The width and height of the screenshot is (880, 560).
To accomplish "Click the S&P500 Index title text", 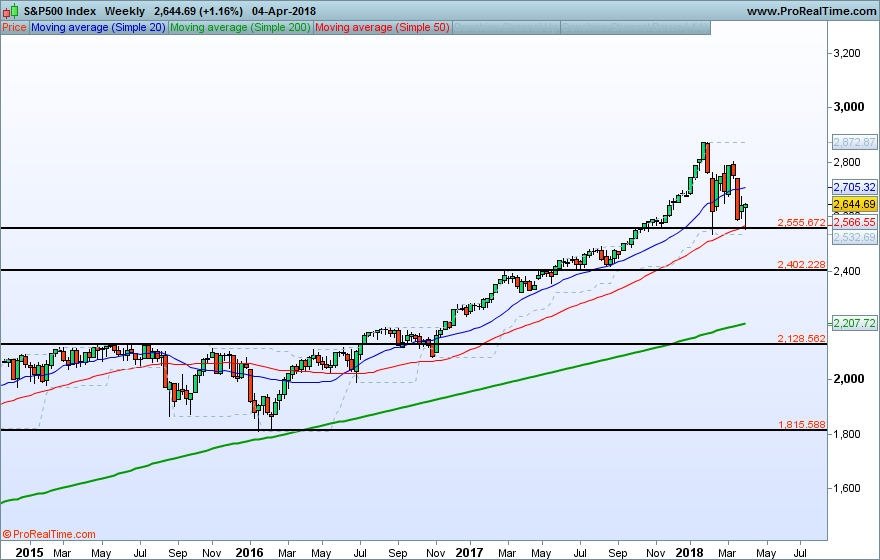I will click(x=59, y=11).
